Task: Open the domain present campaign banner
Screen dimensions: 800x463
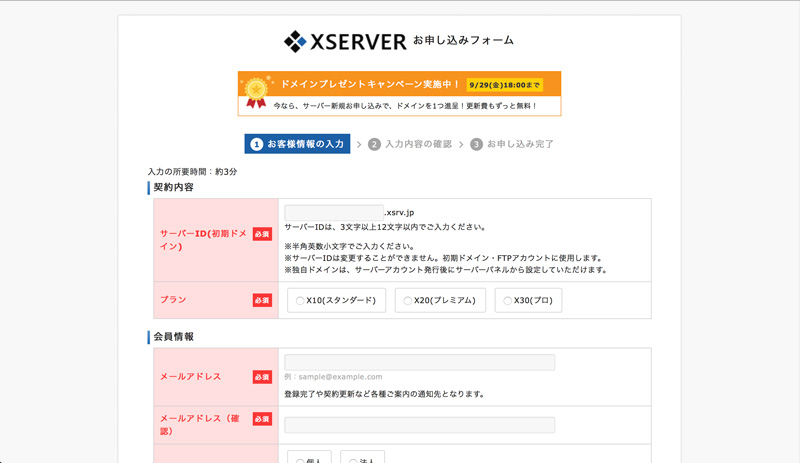Action: [x=399, y=93]
